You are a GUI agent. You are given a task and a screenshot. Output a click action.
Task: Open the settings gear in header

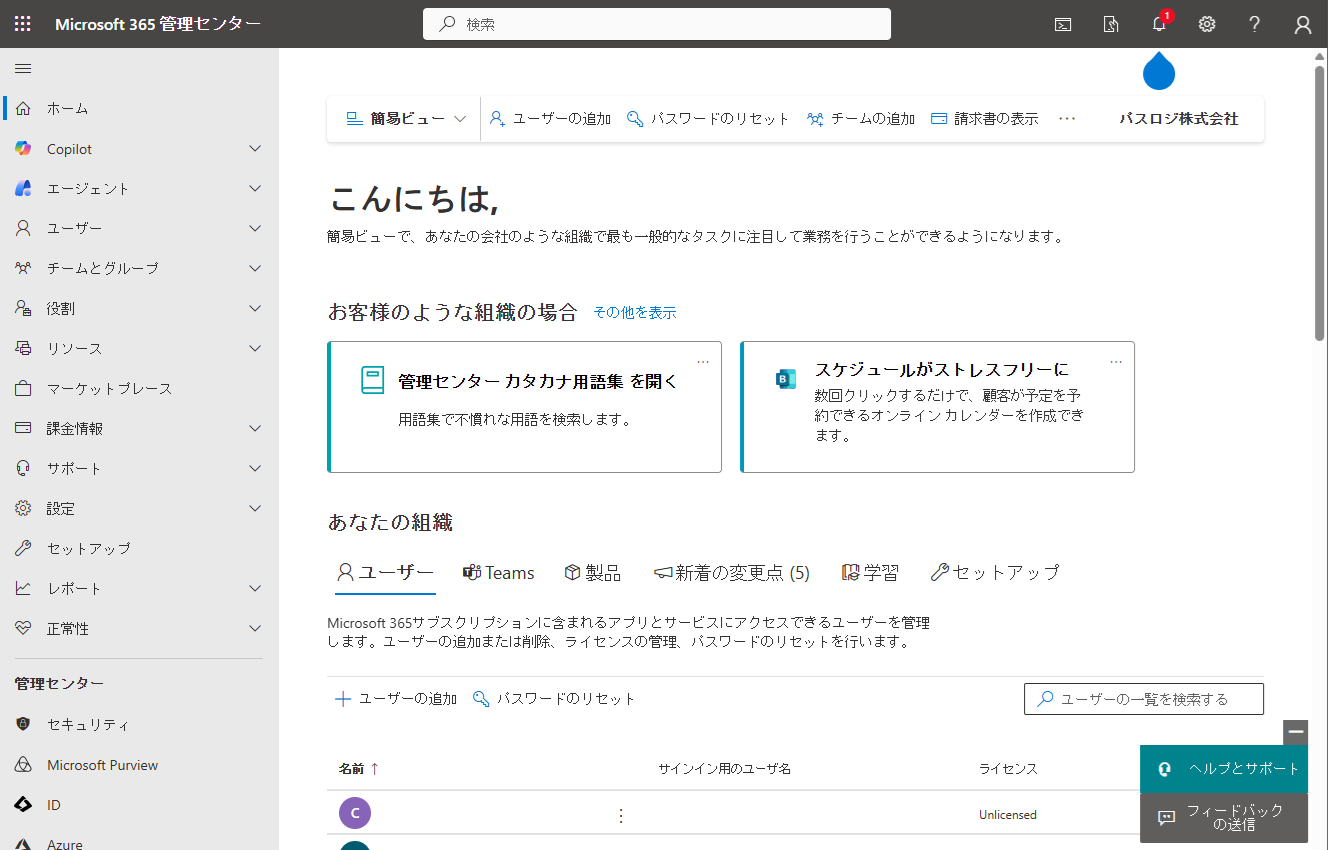coord(1207,24)
